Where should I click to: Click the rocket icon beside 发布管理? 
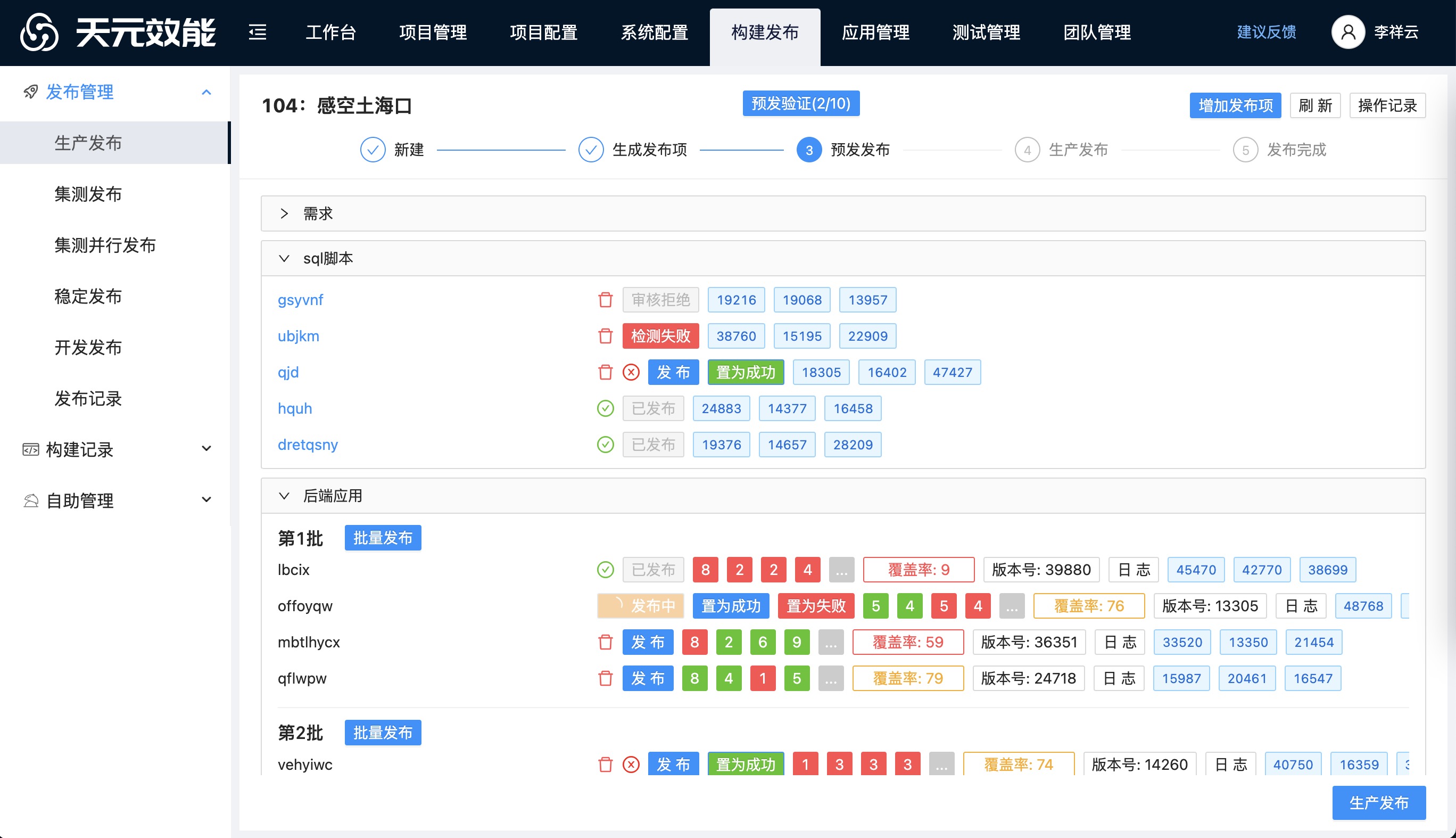30,92
